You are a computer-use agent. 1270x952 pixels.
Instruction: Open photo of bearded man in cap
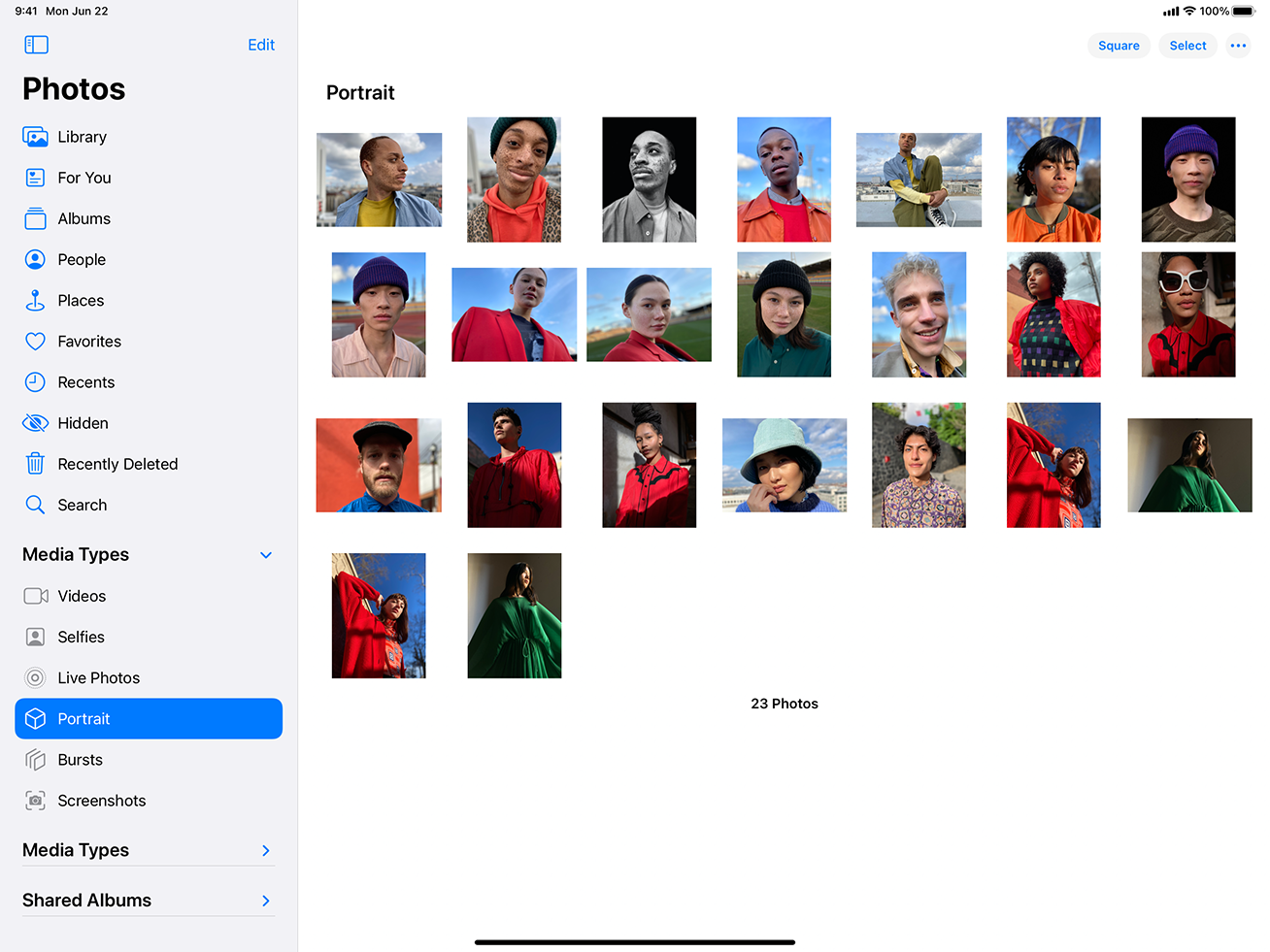(x=379, y=465)
